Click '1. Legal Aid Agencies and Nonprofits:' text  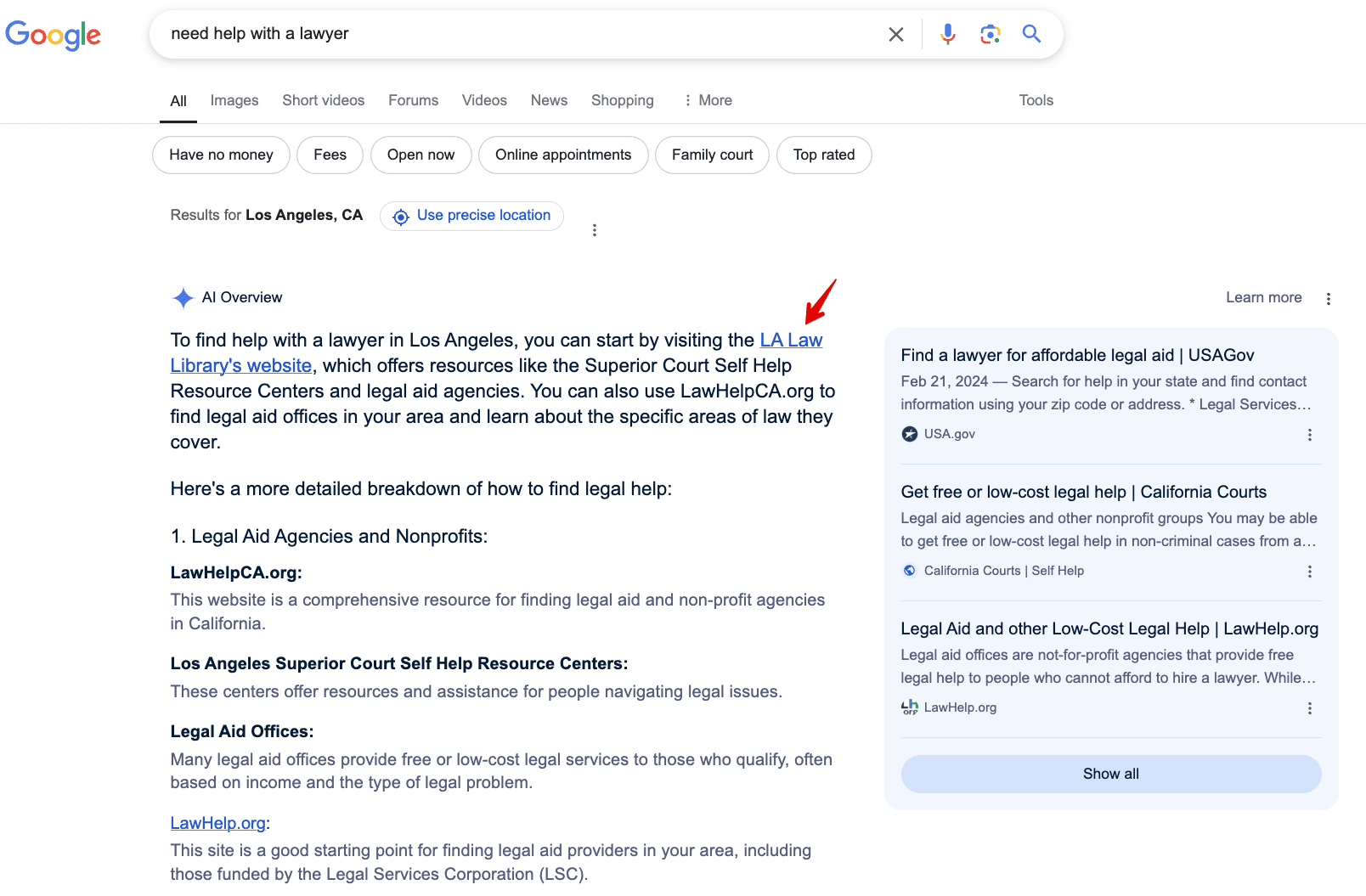coord(329,537)
